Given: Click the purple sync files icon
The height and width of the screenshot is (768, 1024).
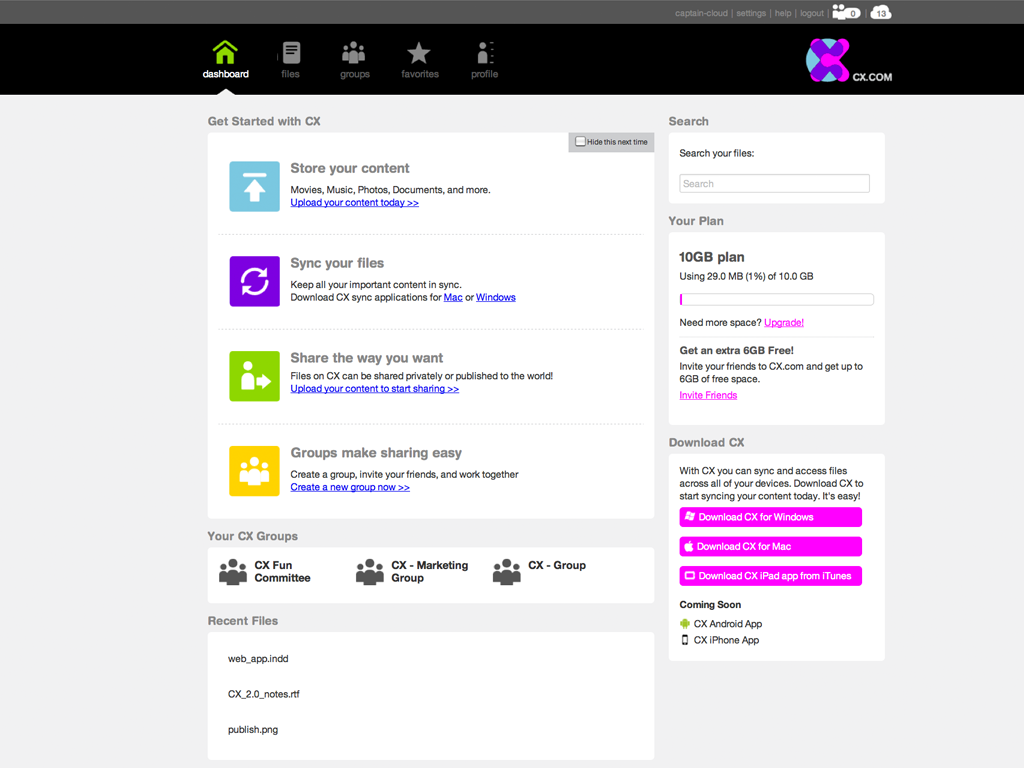Looking at the screenshot, I should [254, 281].
